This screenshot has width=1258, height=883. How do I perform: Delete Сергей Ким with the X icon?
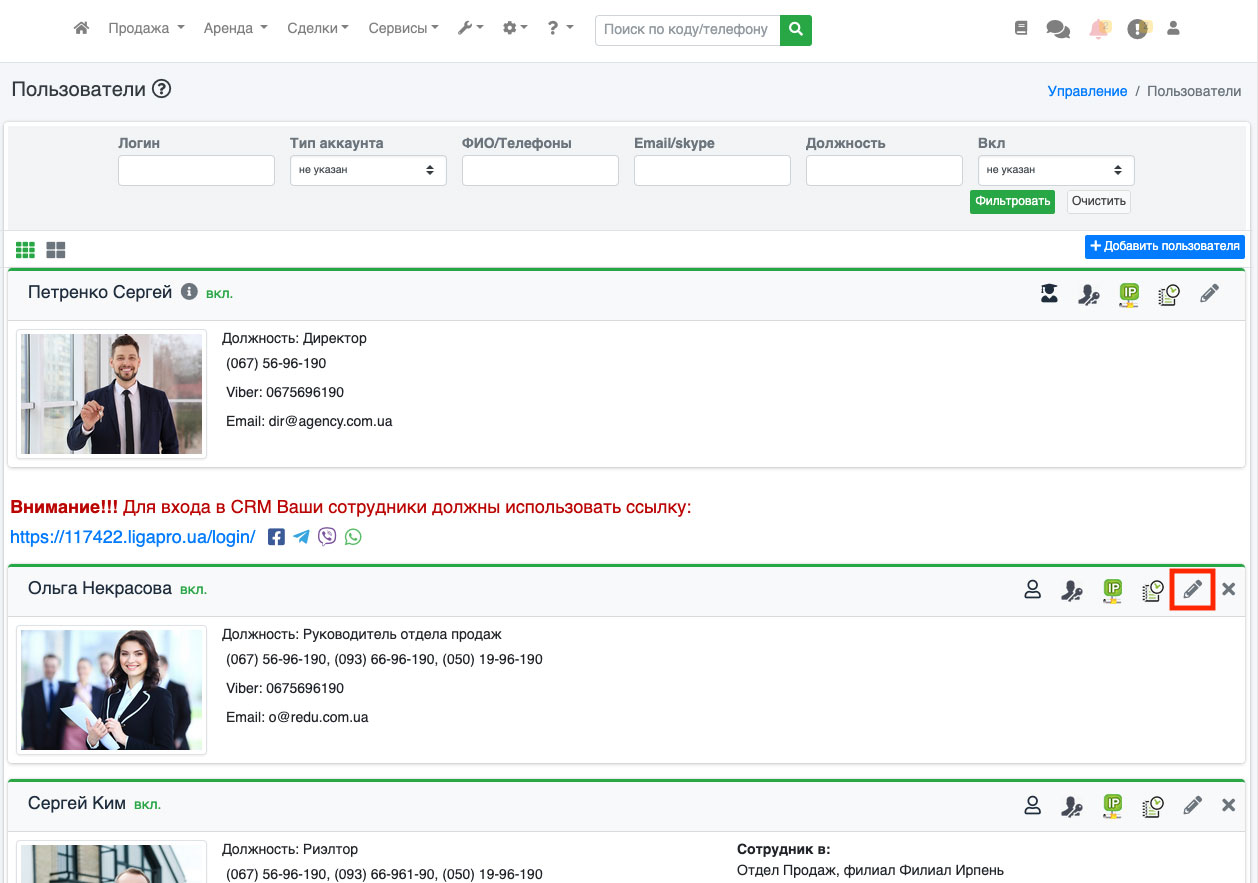coord(1229,805)
